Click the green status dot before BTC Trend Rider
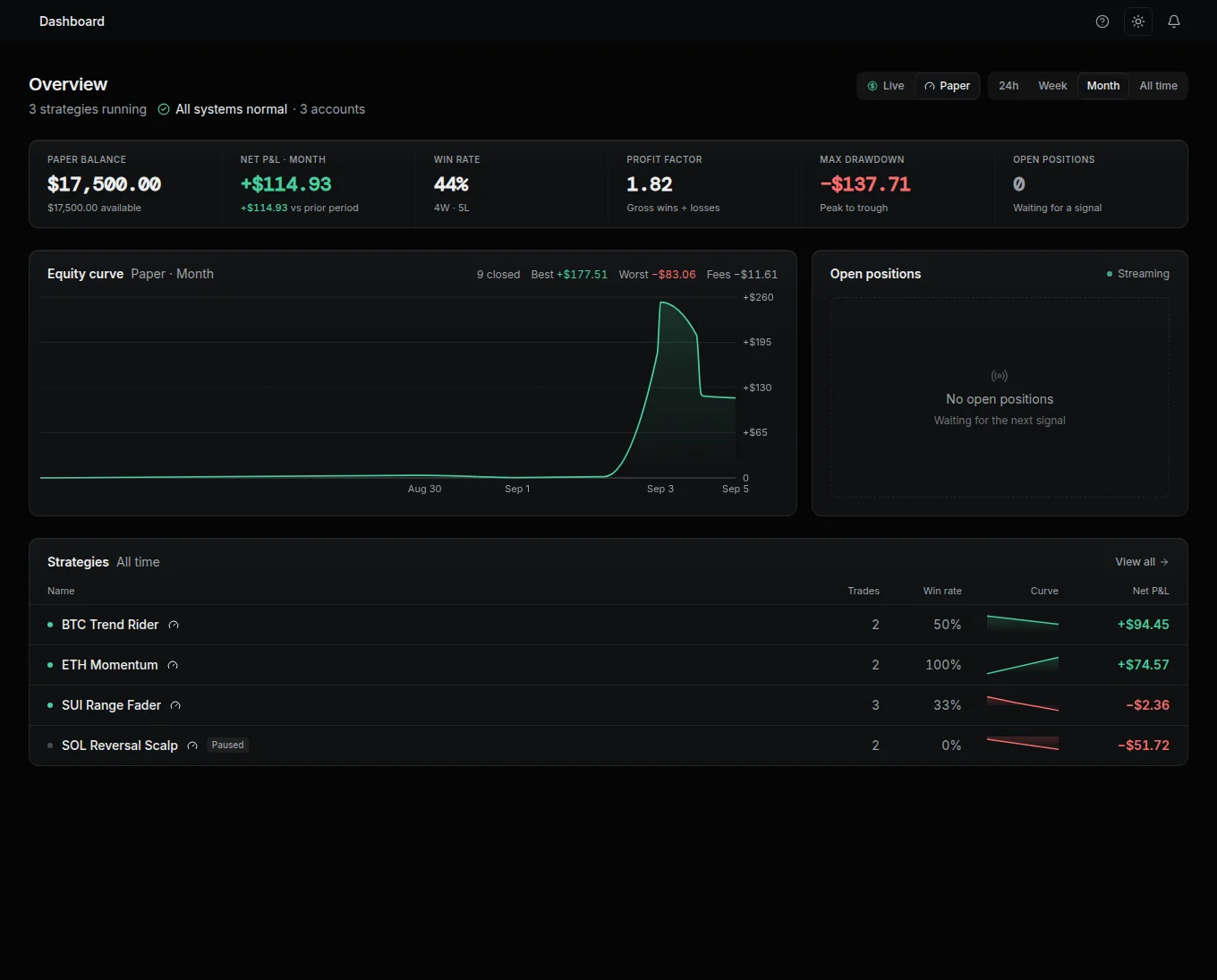This screenshot has height=980, width=1217. tap(50, 625)
